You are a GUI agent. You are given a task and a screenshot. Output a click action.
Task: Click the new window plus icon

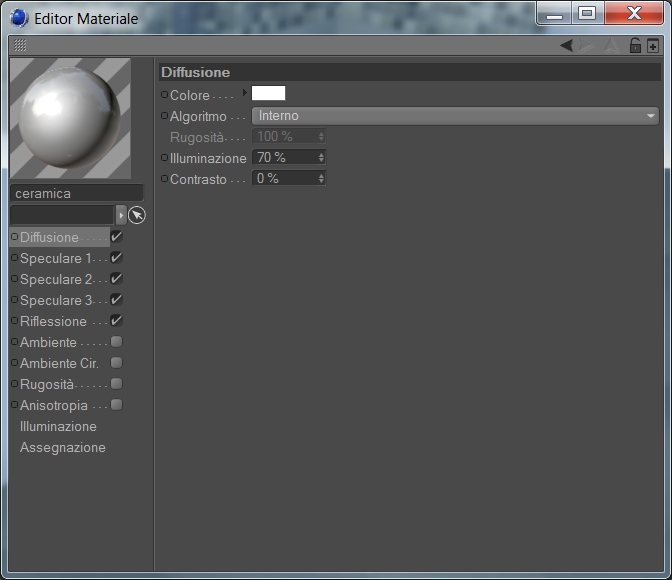tap(653, 46)
